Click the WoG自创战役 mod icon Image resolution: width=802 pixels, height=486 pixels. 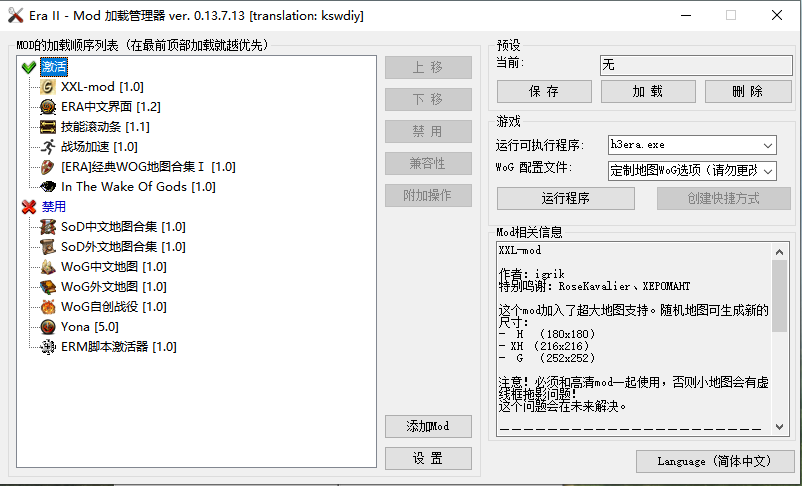[x=48, y=306]
